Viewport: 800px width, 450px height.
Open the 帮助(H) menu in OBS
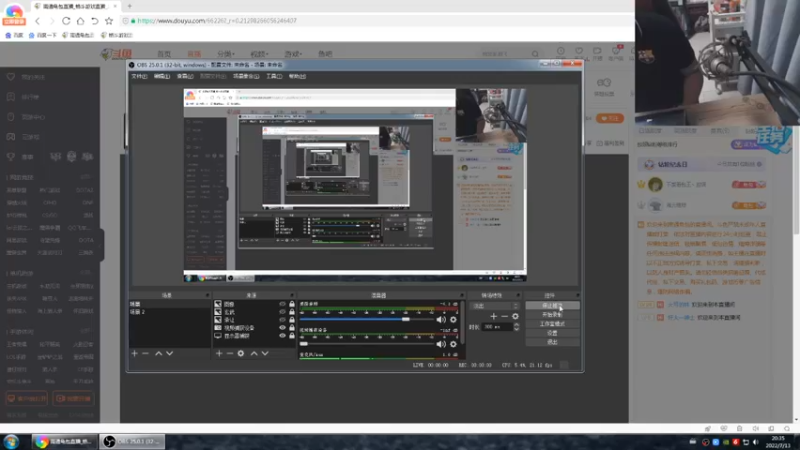(297, 76)
